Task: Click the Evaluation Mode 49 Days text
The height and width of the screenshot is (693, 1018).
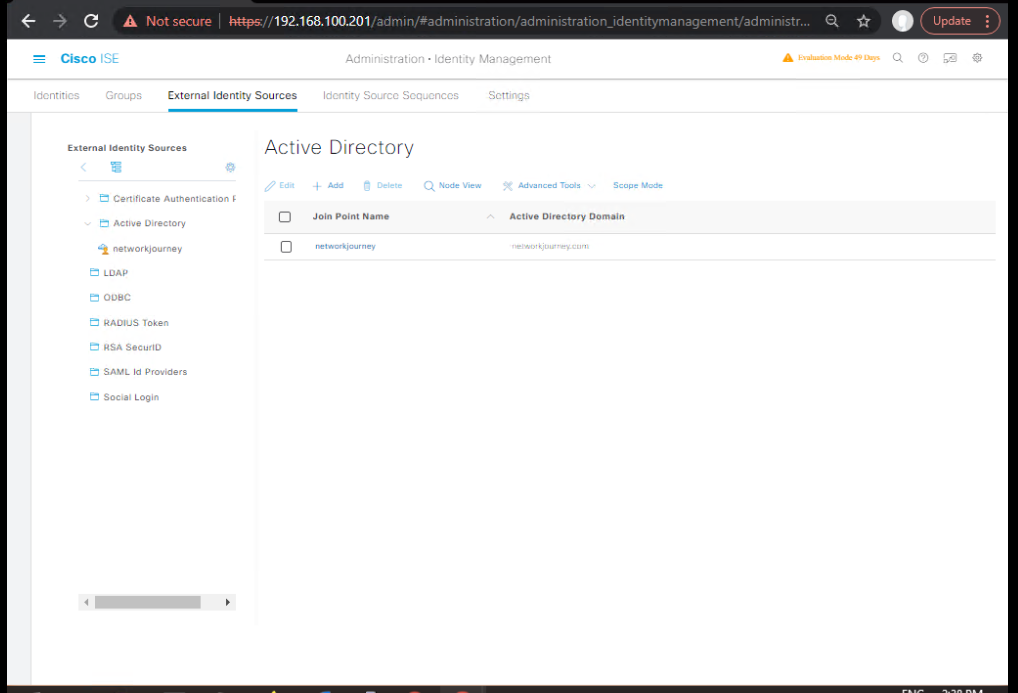Action: click(x=839, y=58)
